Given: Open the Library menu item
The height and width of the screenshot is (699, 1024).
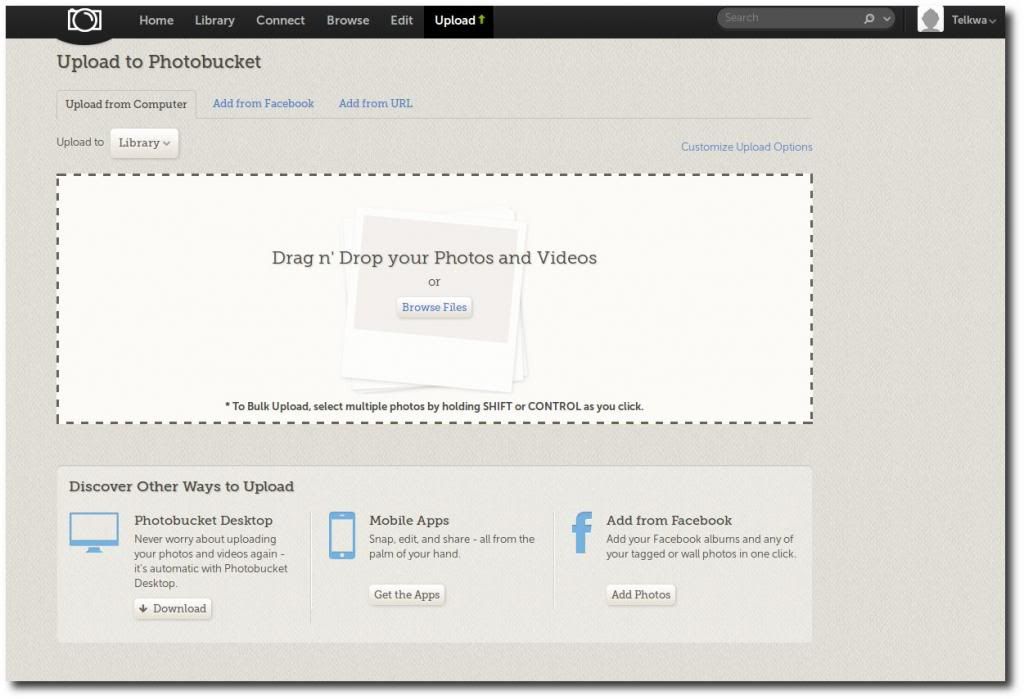Looking at the screenshot, I should 214,20.
